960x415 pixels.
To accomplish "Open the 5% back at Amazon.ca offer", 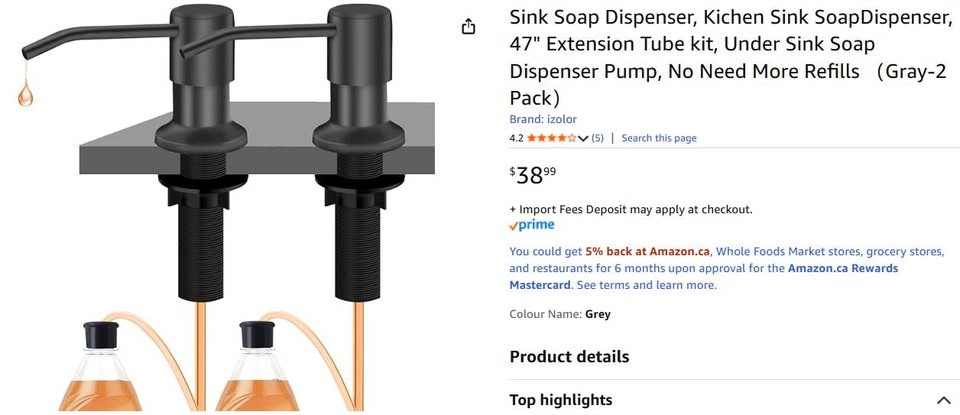I will (647, 252).
